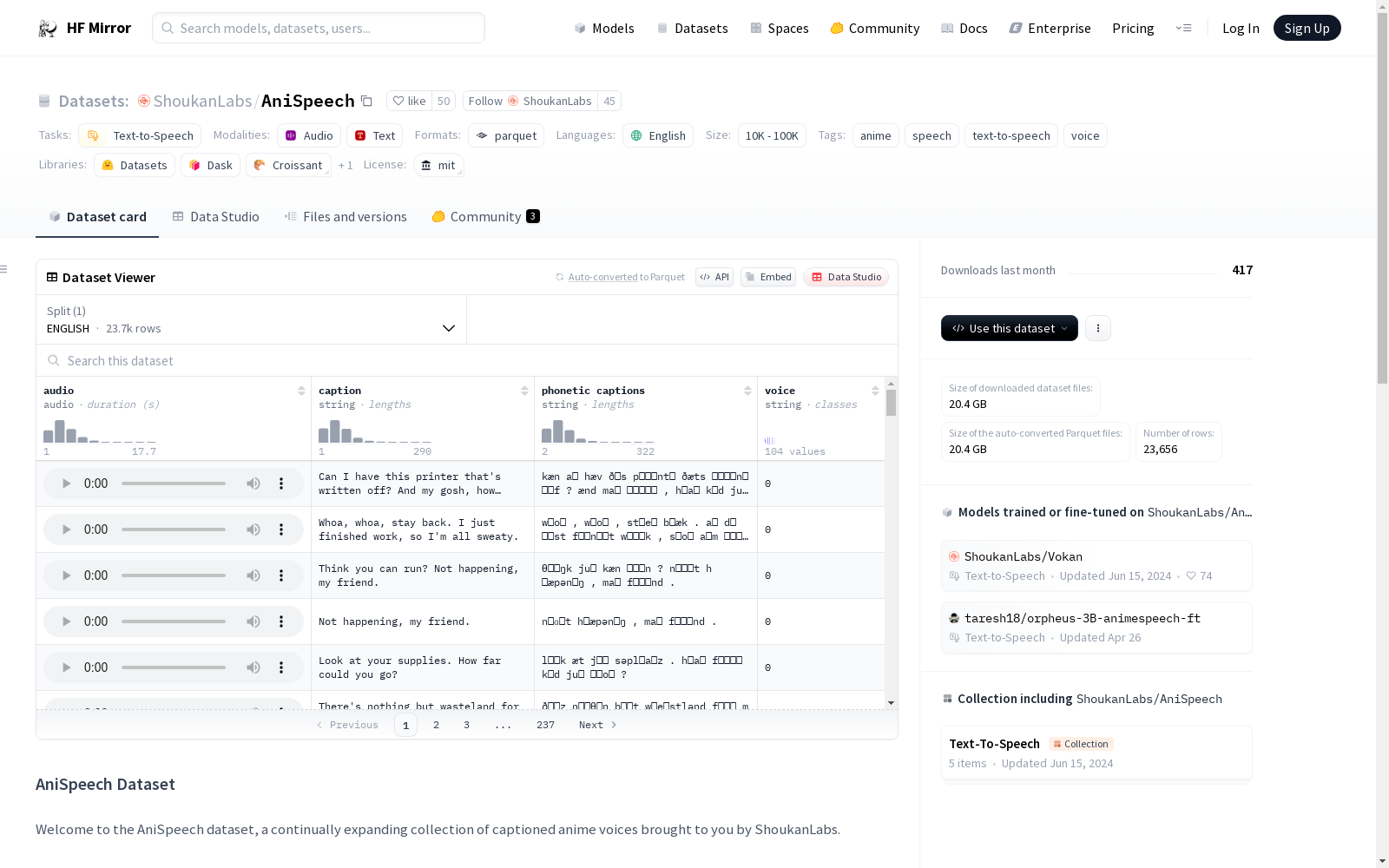Play audio in 'Not happening, my friend.' row

(x=66, y=621)
